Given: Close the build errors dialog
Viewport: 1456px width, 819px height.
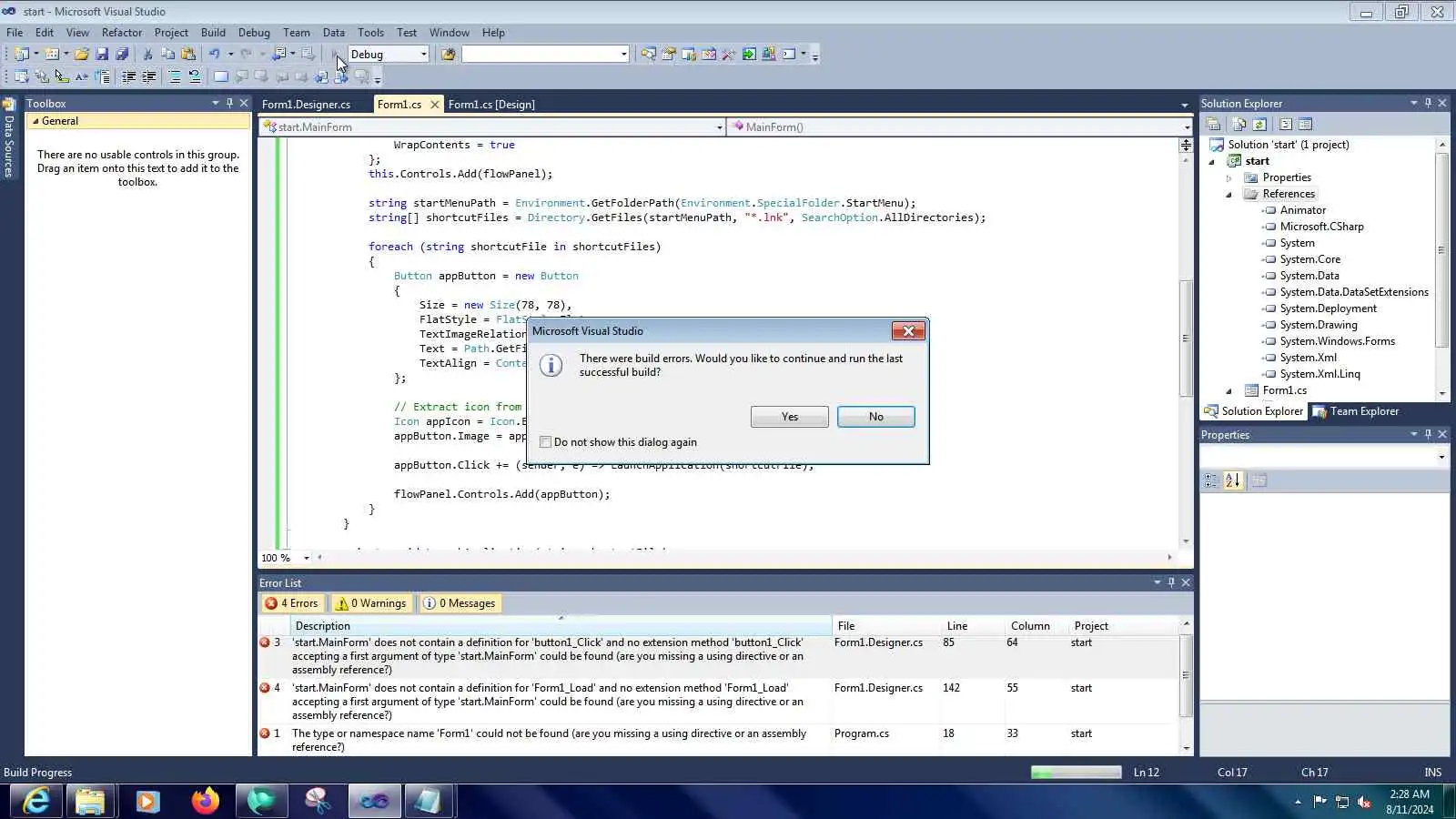Looking at the screenshot, I should 908,331.
